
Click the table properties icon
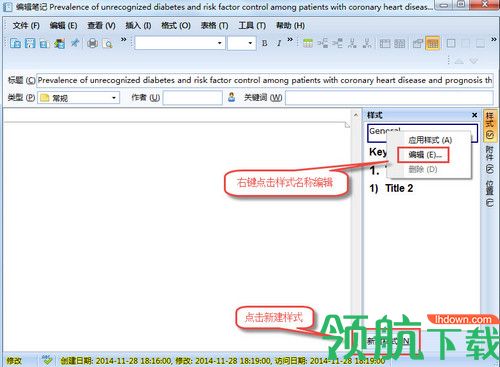coord(418,43)
